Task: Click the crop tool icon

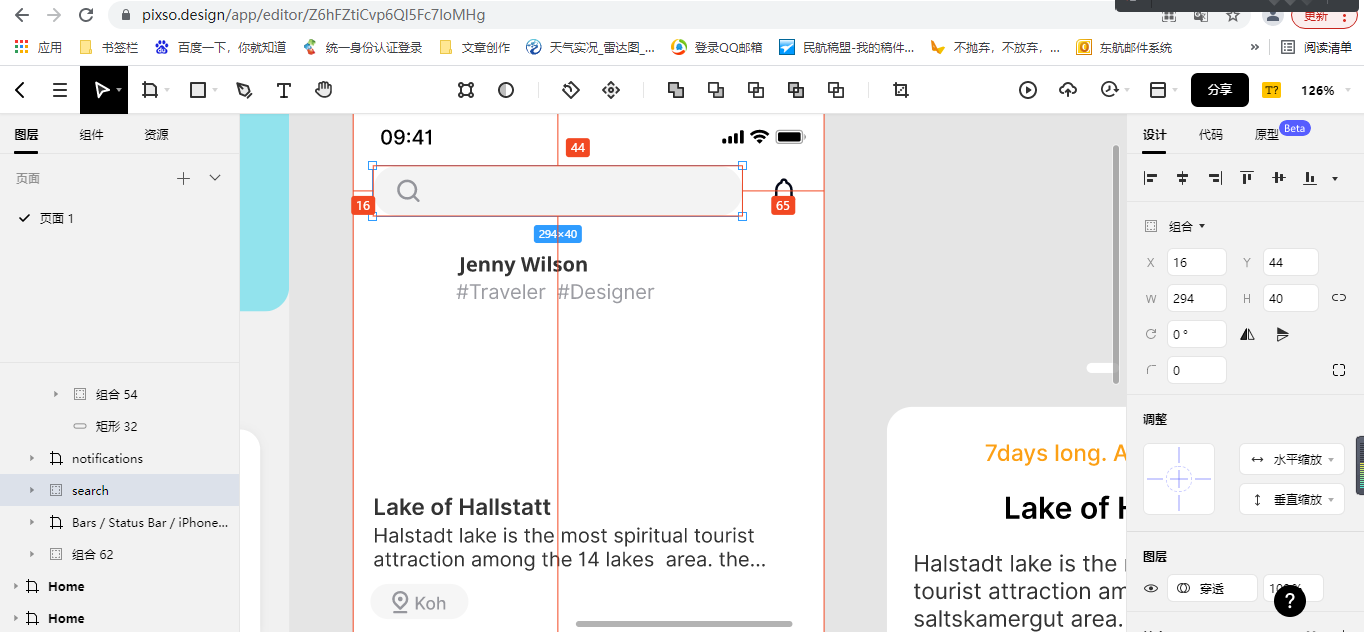Action: click(901, 90)
